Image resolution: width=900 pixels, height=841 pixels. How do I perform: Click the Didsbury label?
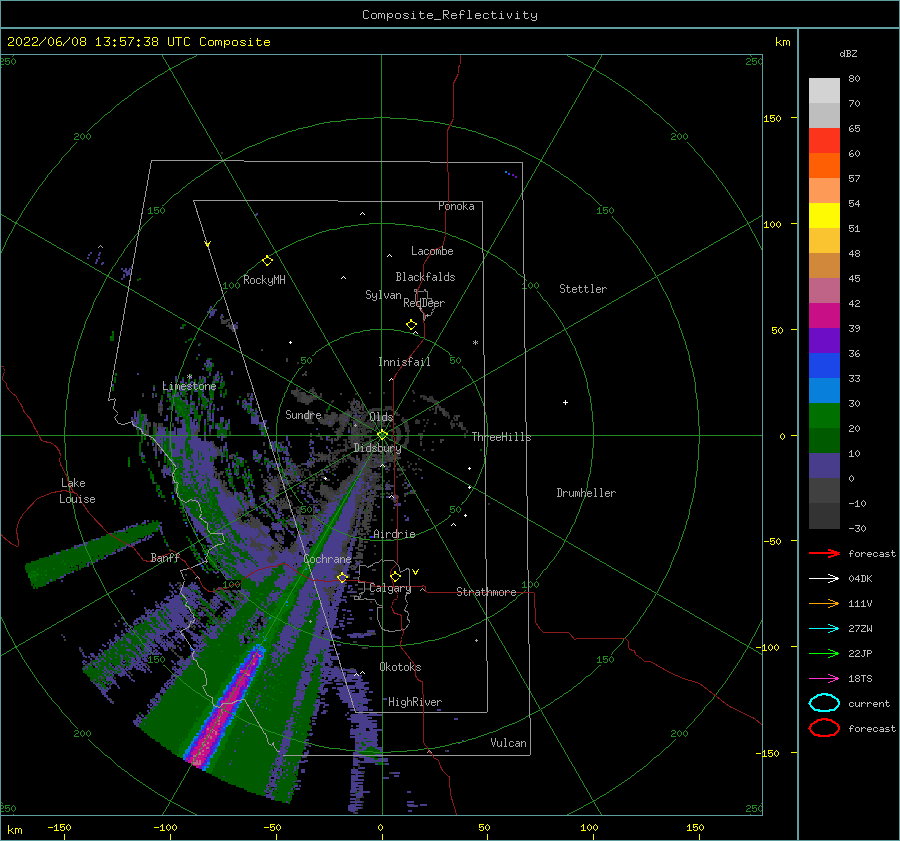point(377,448)
